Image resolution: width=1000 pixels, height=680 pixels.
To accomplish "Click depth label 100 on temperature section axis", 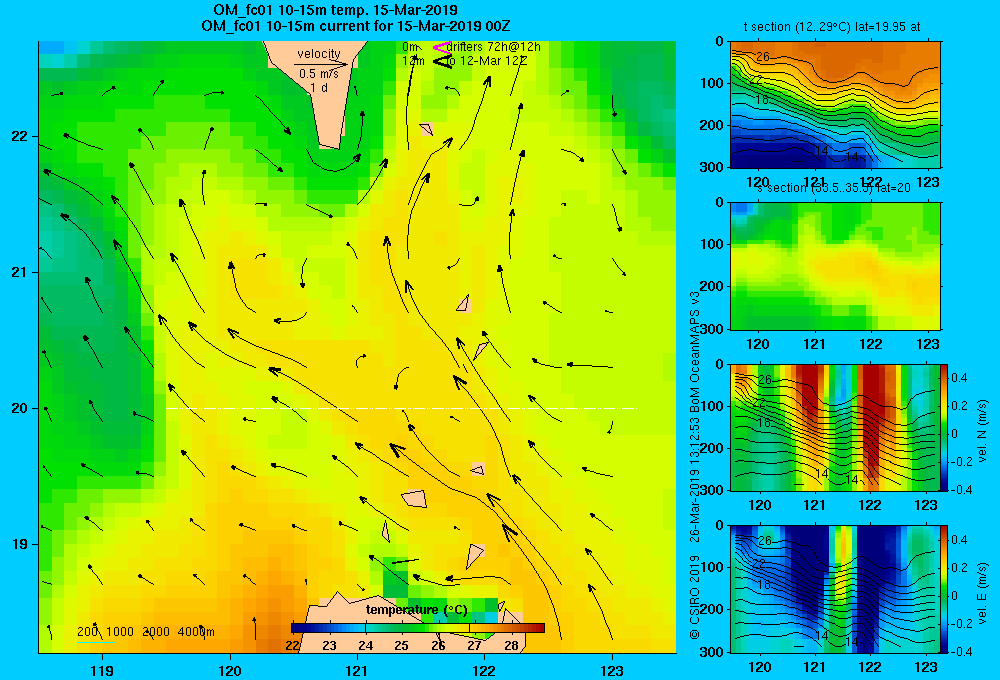I will [x=714, y=83].
